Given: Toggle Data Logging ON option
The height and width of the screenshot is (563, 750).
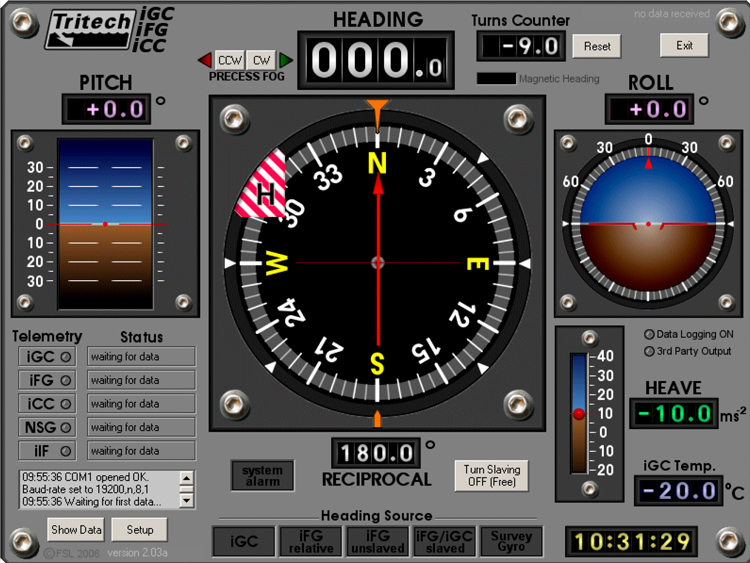Looking at the screenshot, I should click(649, 335).
